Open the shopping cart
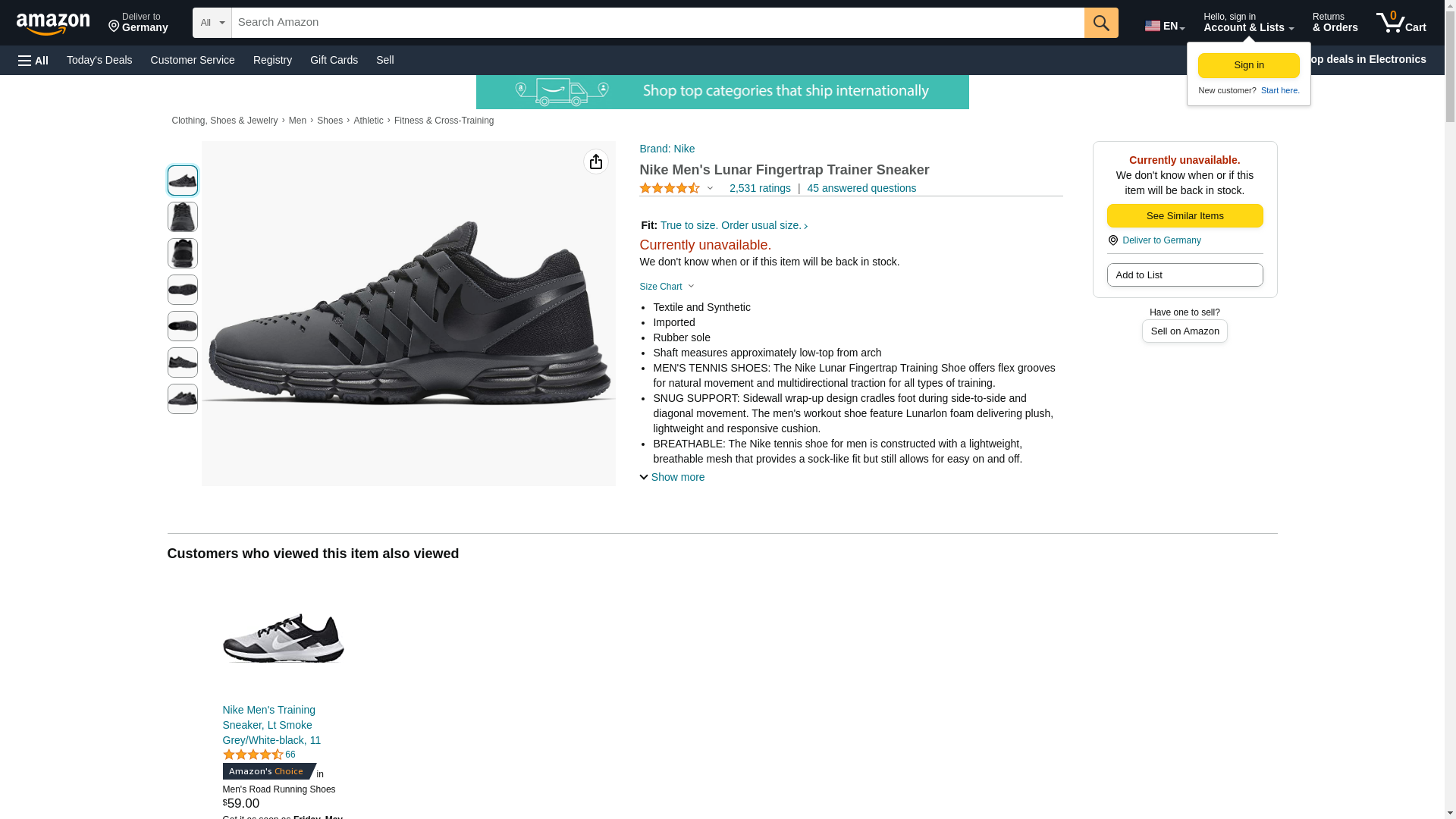This screenshot has width=1456, height=819. pos(1401,23)
